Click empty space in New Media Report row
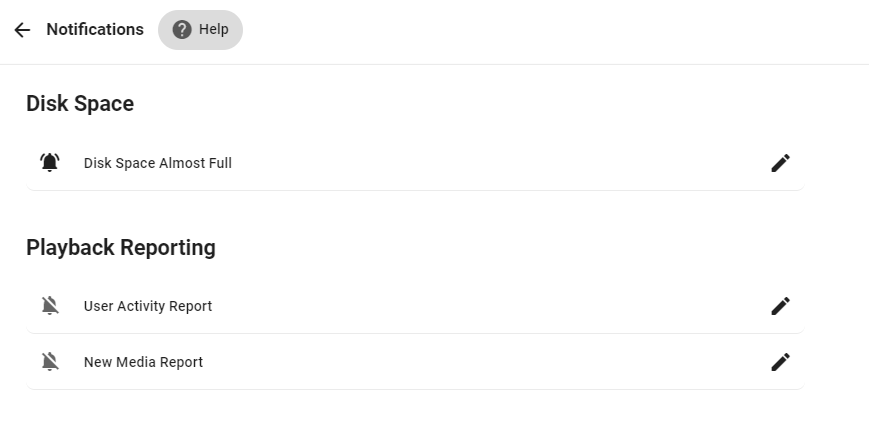869x428 pixels. pos(500,362)
